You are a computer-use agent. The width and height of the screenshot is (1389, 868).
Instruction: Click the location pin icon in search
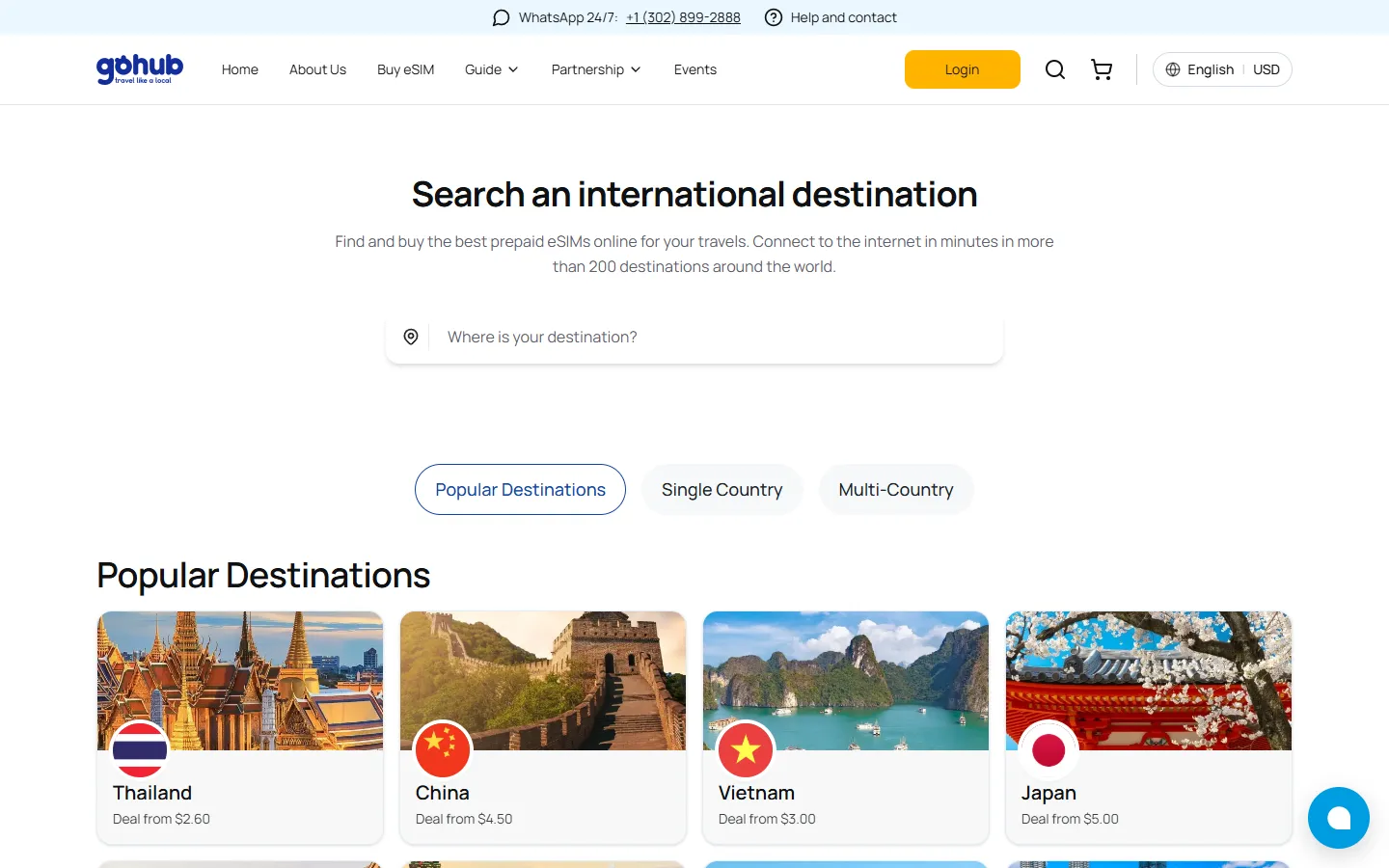411,337
